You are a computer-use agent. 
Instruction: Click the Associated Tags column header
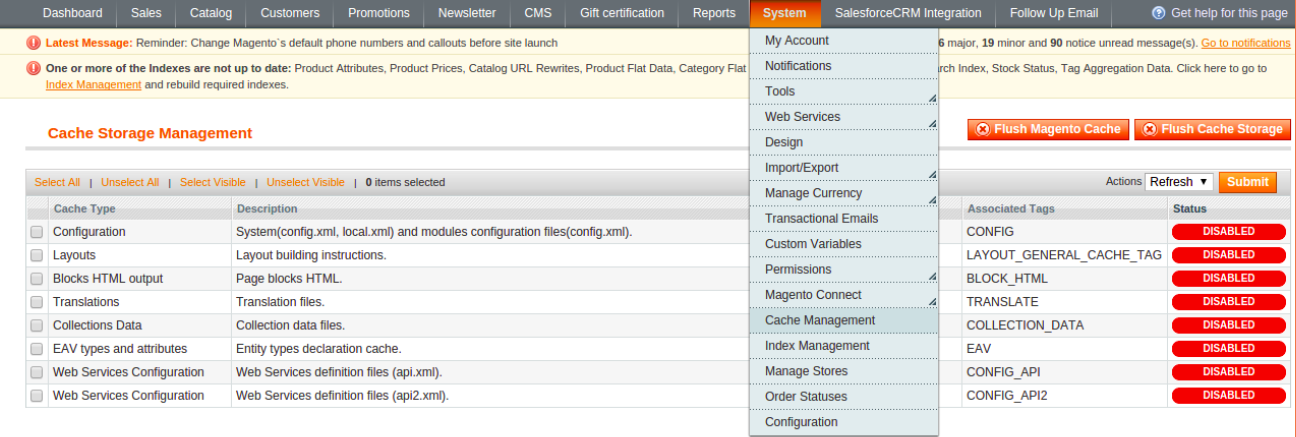click(1010, 209)
